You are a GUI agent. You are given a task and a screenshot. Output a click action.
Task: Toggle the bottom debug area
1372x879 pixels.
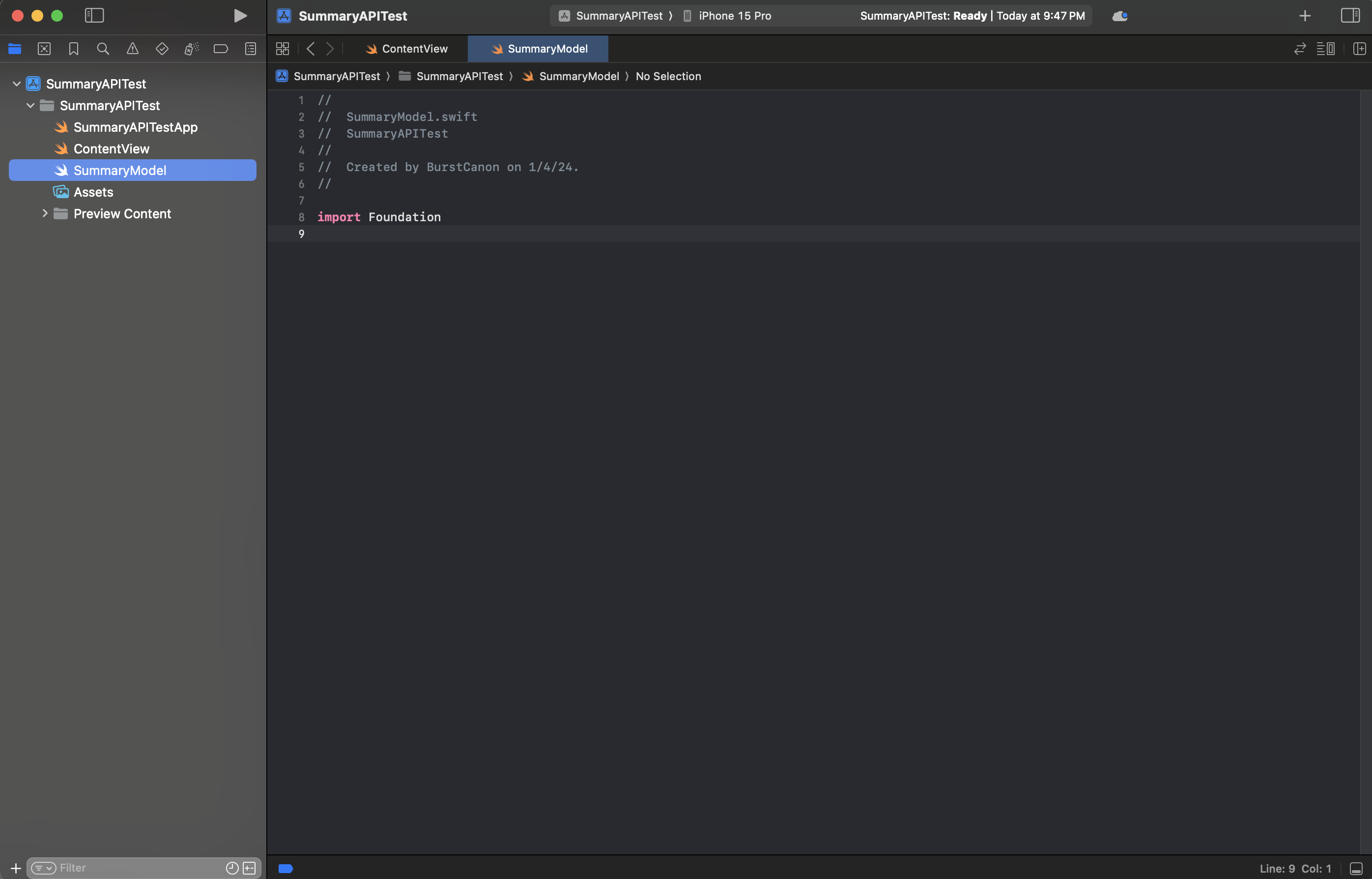1356,868
